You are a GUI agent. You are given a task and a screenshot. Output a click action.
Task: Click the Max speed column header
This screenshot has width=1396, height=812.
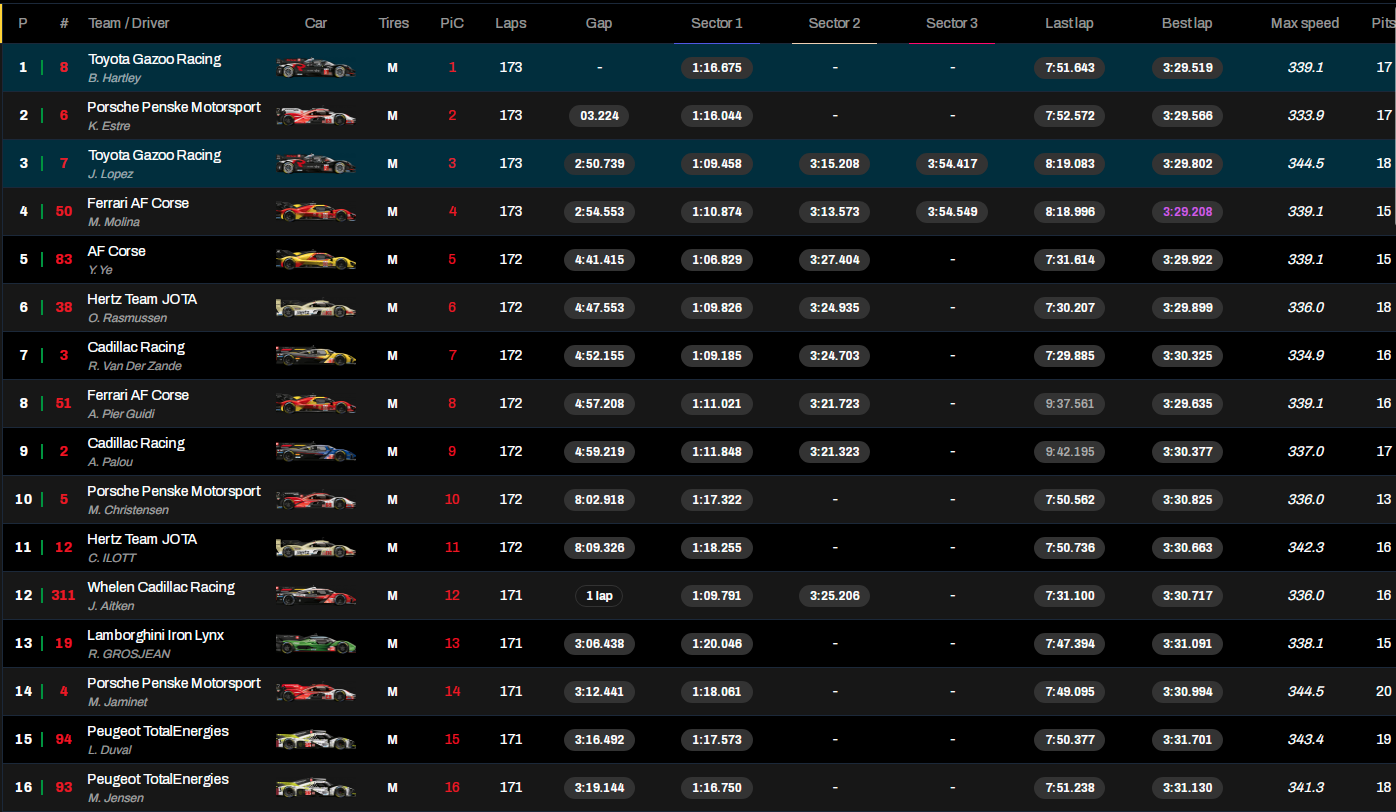(1304, 23)
